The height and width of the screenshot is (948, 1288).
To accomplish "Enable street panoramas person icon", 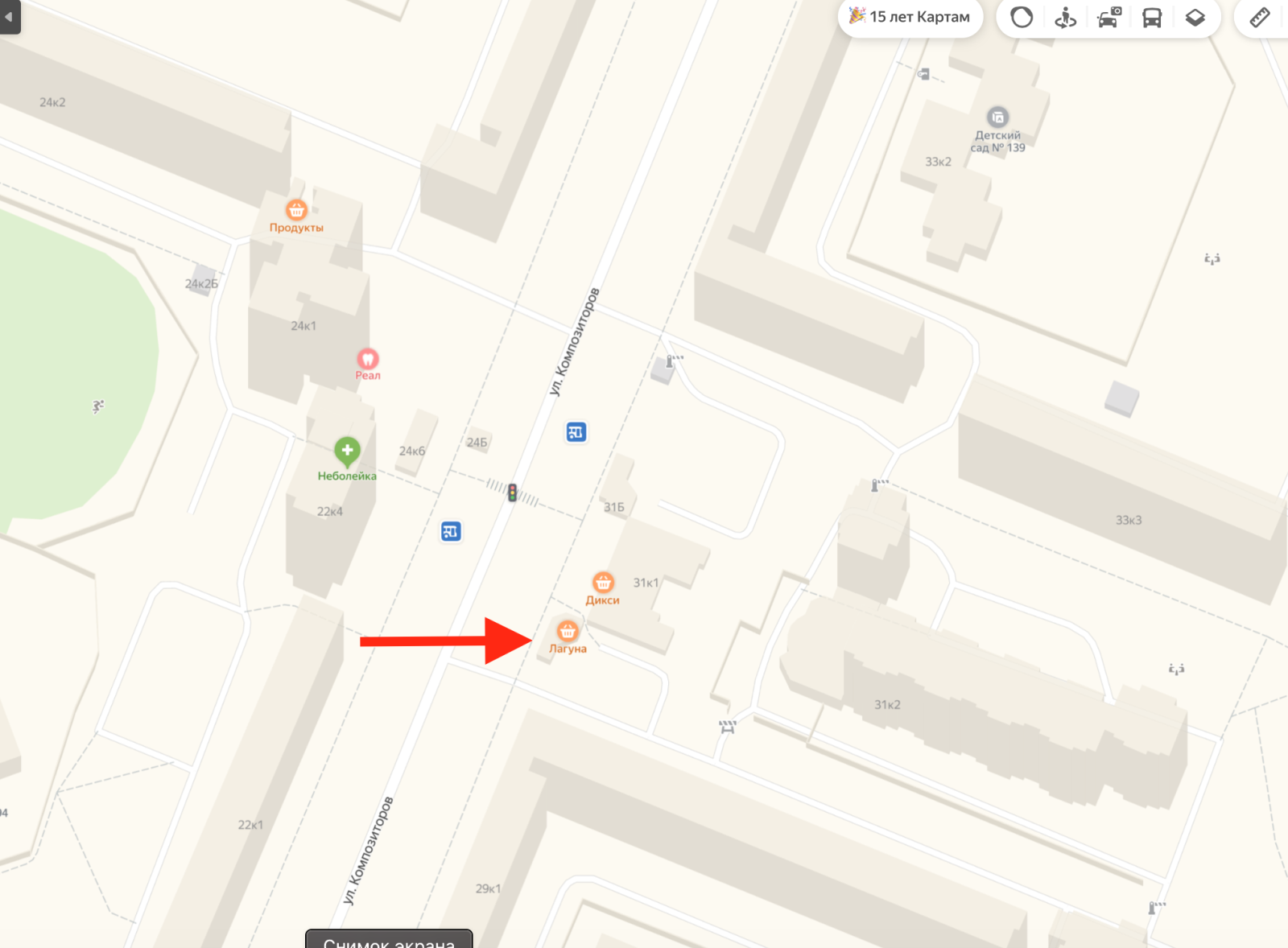I will pos(1065,17).
